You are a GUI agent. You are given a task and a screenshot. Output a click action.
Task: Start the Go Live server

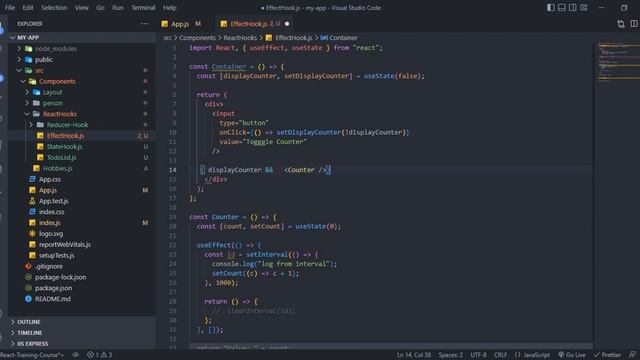[571, 355]
